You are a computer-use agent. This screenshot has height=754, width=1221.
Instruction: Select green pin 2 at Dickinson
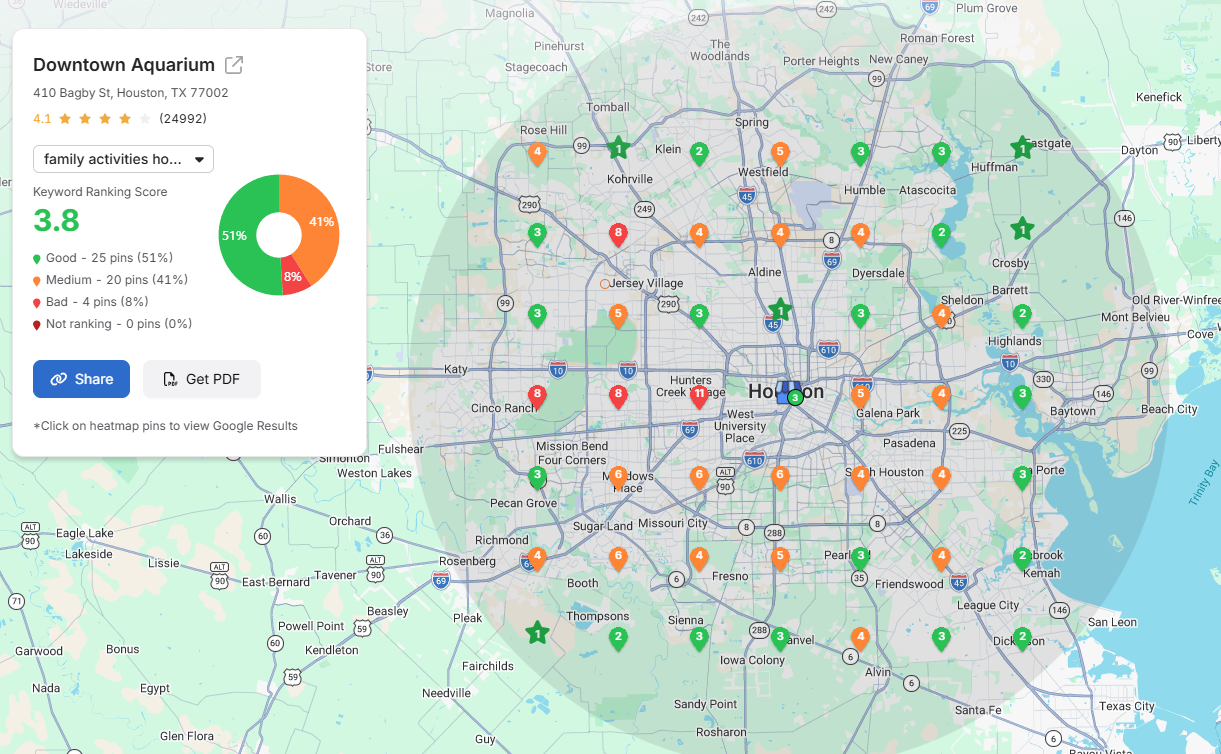pos(1021,638)
